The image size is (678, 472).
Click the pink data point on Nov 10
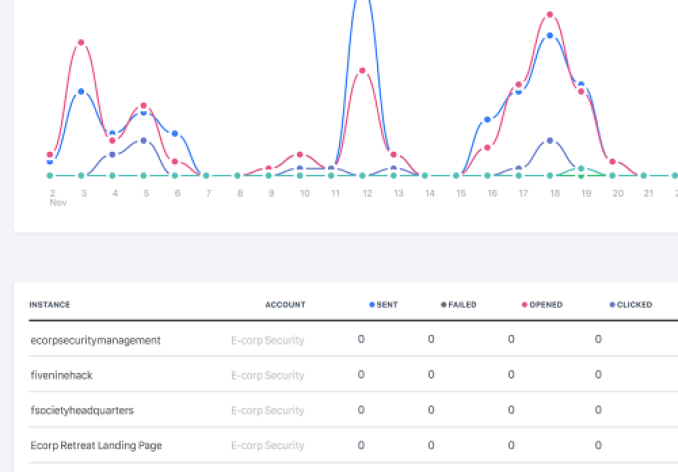tap(300, 155)
